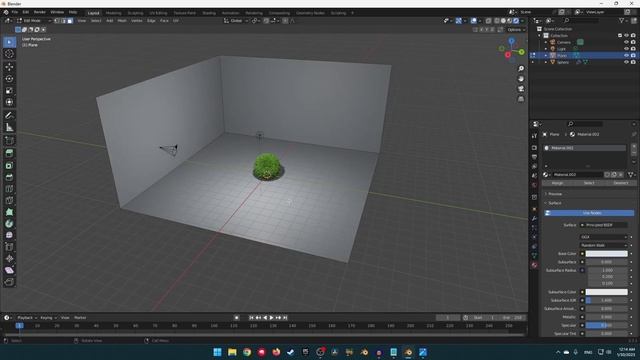Select the Bevel tool

(x=9, y=177)
